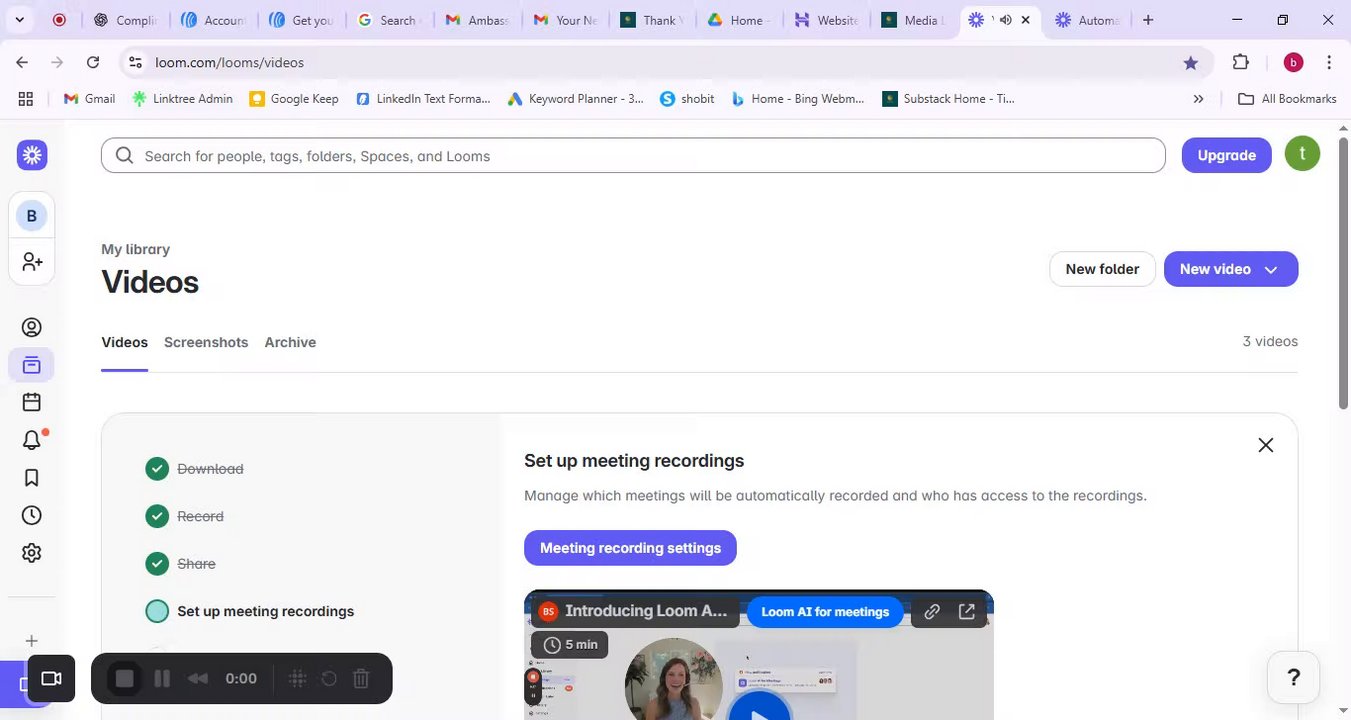Open the Gmail bookmark
The width and height of the screenshot is (1351, 720).
(x=89, y=99)
